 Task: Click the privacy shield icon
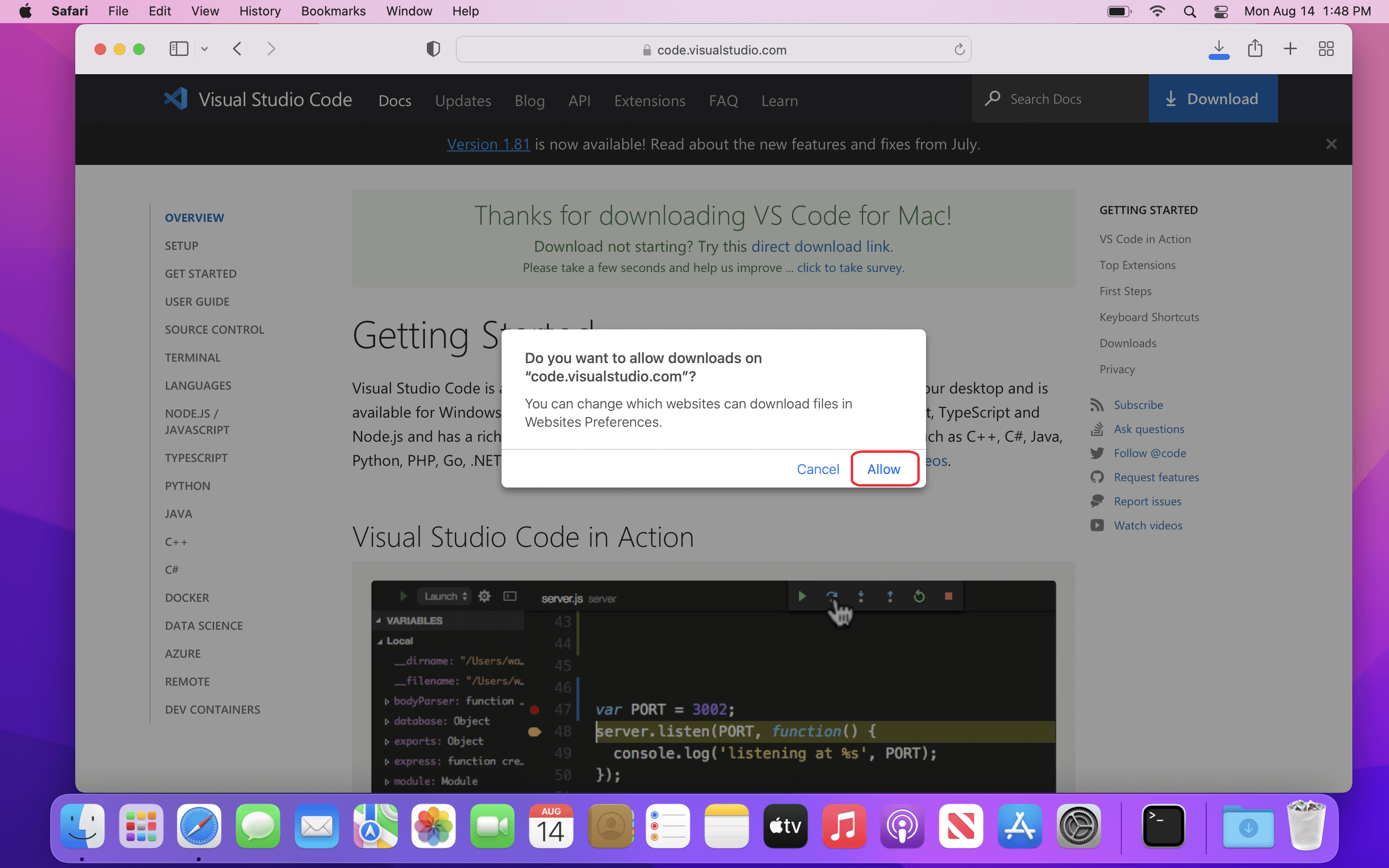pos(433,49)
